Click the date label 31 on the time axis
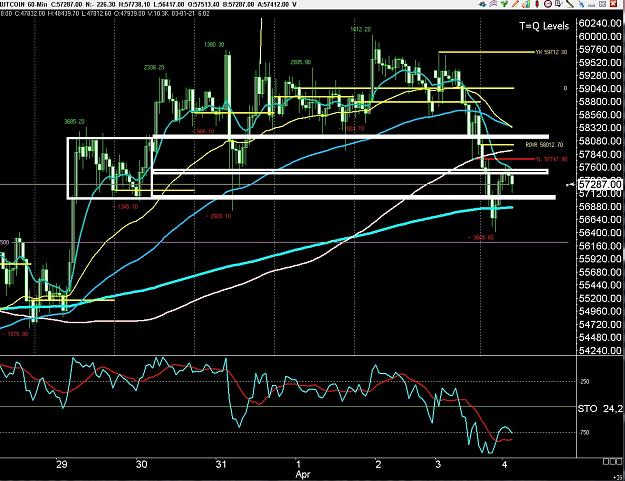625x481 pixels. (221, 465)
